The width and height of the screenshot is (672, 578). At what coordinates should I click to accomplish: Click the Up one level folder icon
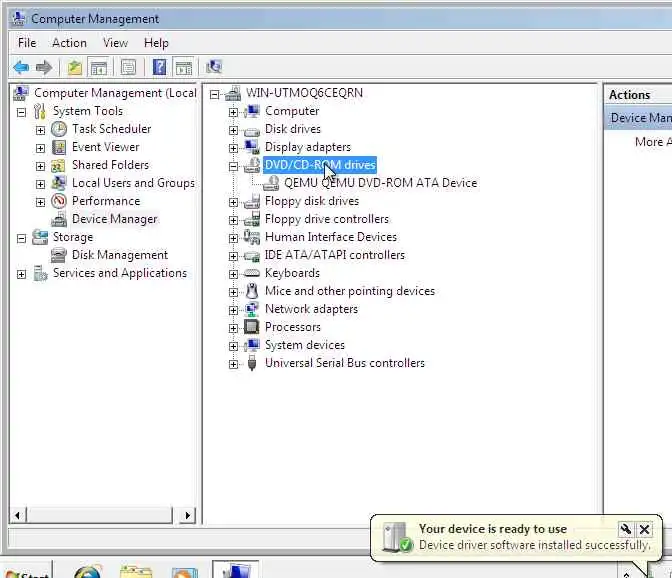75,67
